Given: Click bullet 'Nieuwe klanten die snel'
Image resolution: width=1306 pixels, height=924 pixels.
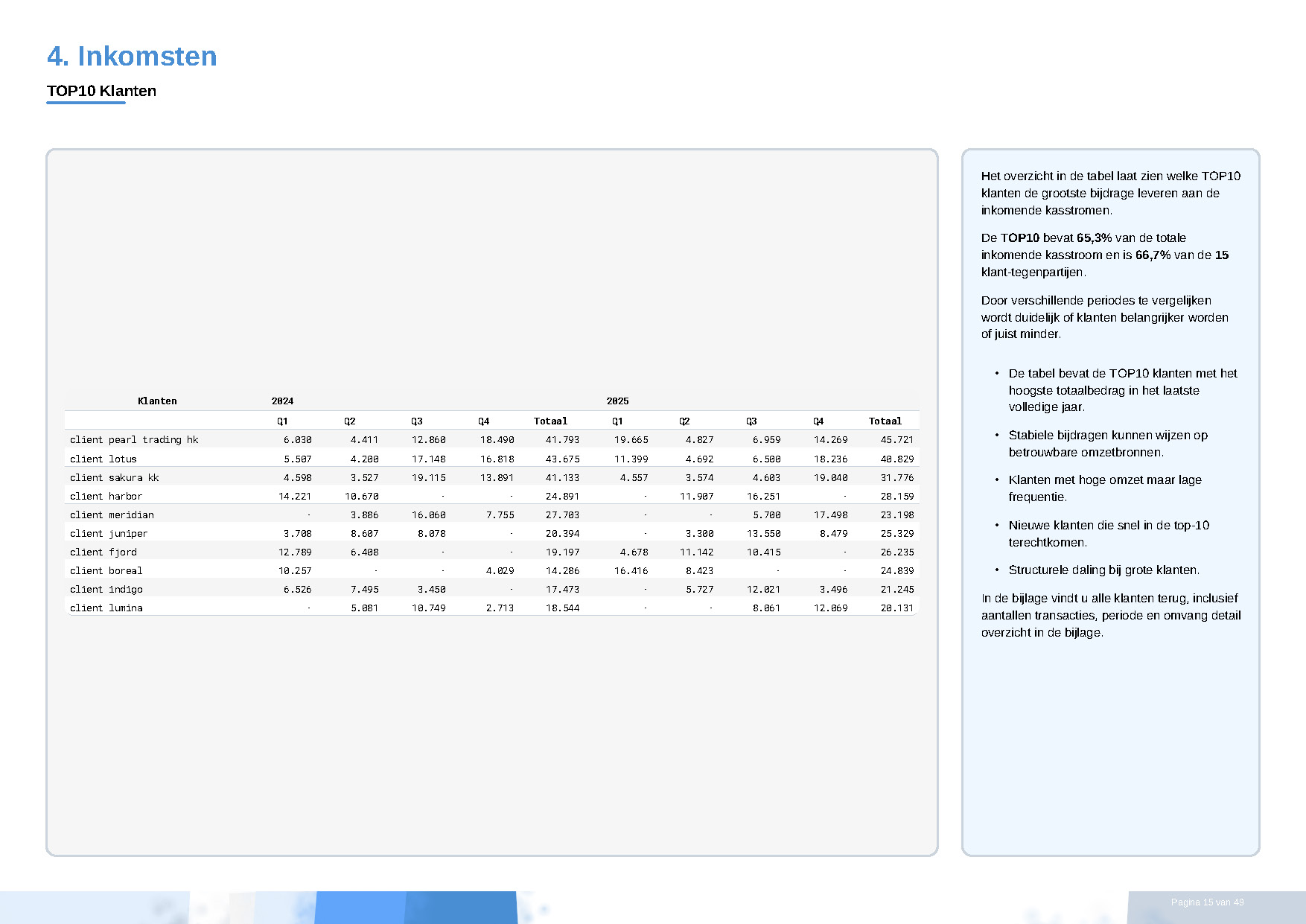Looking at the screenshot, I should [1109, 533].
